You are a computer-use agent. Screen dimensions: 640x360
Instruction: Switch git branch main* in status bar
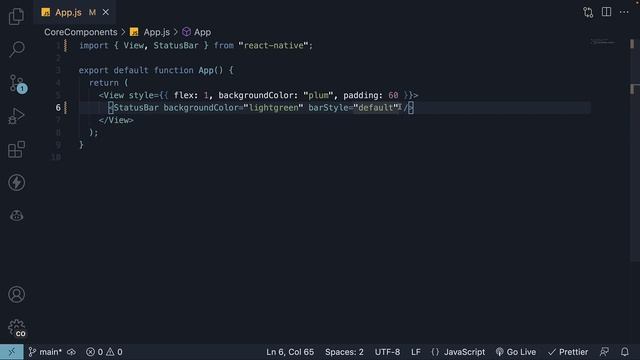click(x=45, y=352)
